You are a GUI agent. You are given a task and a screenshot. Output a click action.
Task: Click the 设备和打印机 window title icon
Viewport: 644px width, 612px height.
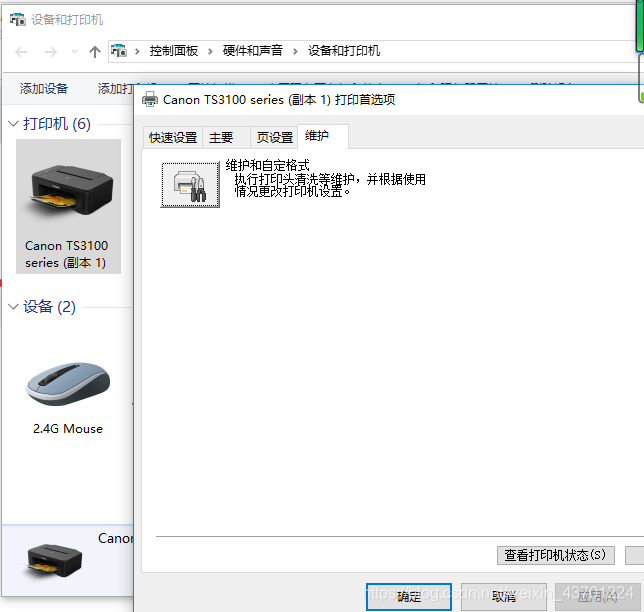pyautogui.click(x=18, y=19)
